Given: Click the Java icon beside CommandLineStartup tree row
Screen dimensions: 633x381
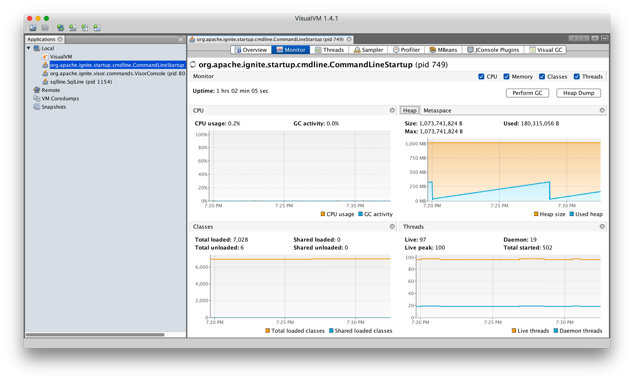Looking at the screenshot, I should point(45,65).
